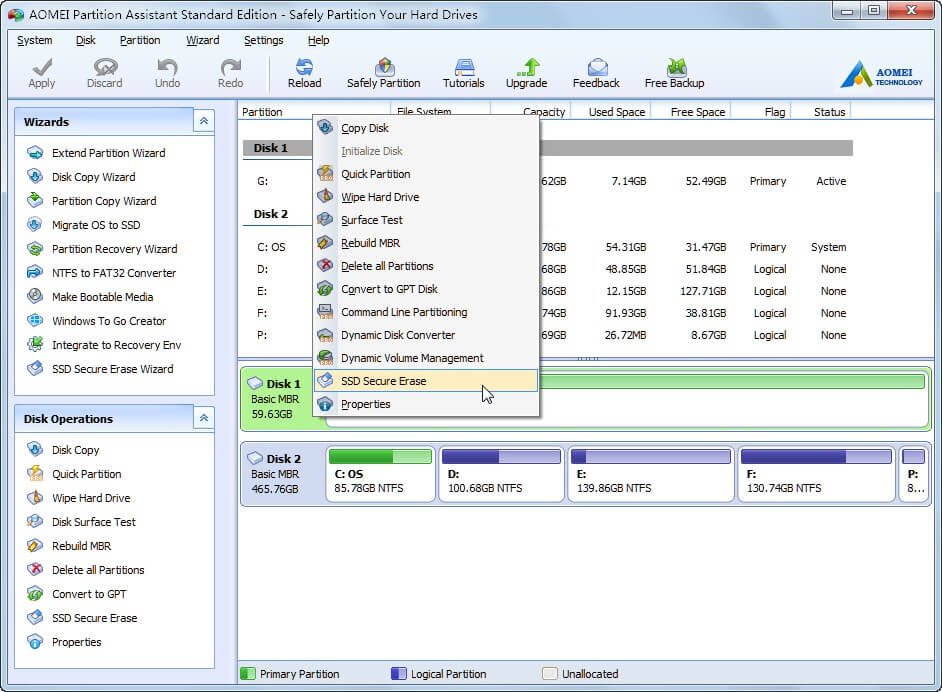Open Properties in Disk Operations panel
Image resolution: width=942 pixels, height=692 pixels.
pos(76,642)
